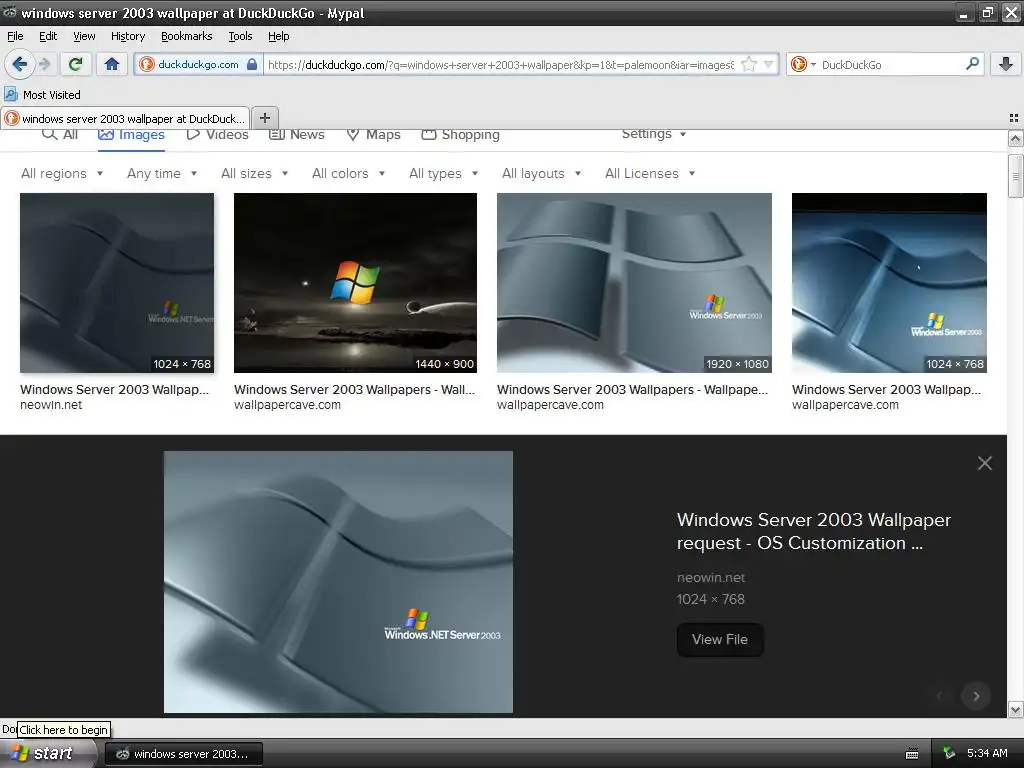Viewport: 1024px width, 768px height.
Task: Open the downloads arrow button
Action: point(1006,64)
